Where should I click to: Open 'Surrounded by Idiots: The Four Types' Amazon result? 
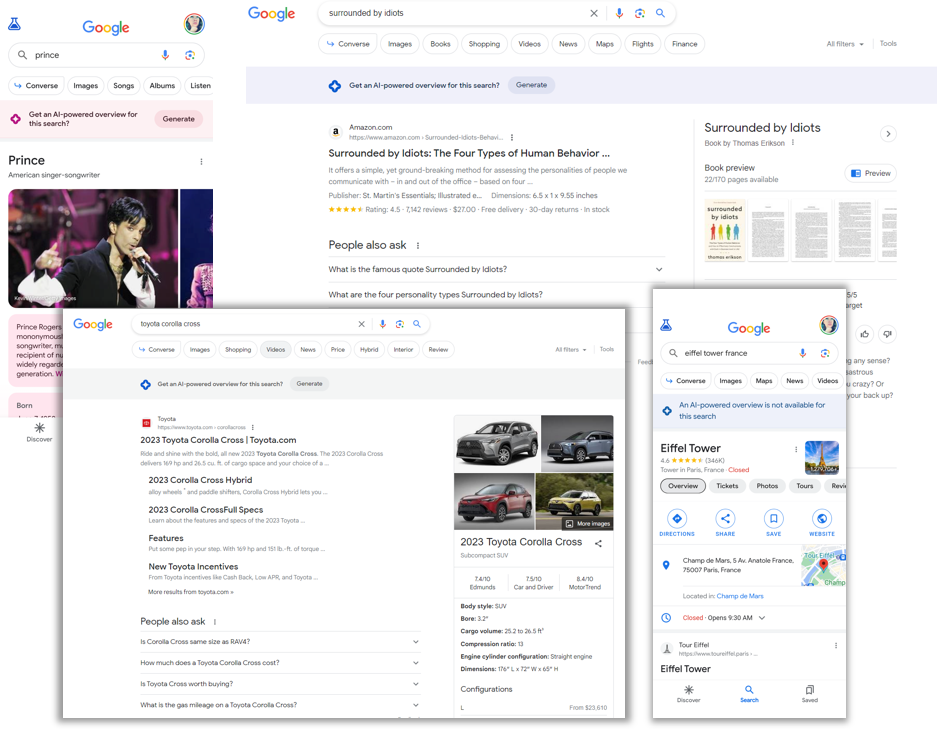click(469, 153)
